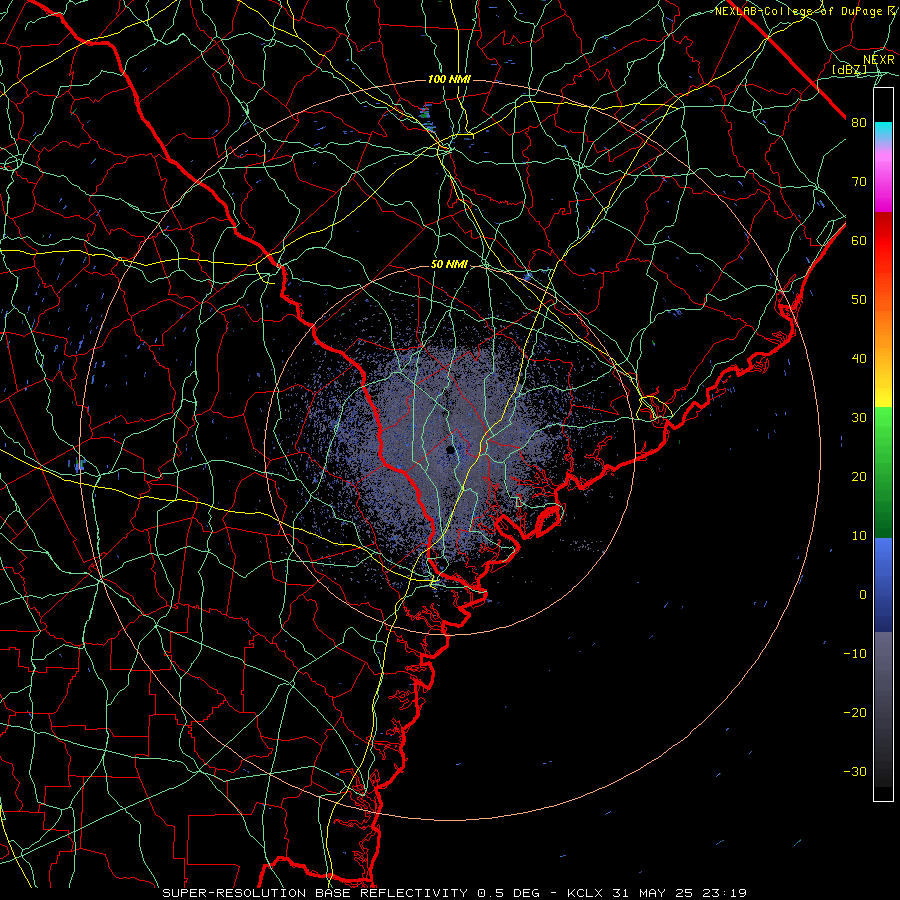Viewport: 900px width, 900px height.
Task: Click the black radar site dot at center
Action: 450,449
